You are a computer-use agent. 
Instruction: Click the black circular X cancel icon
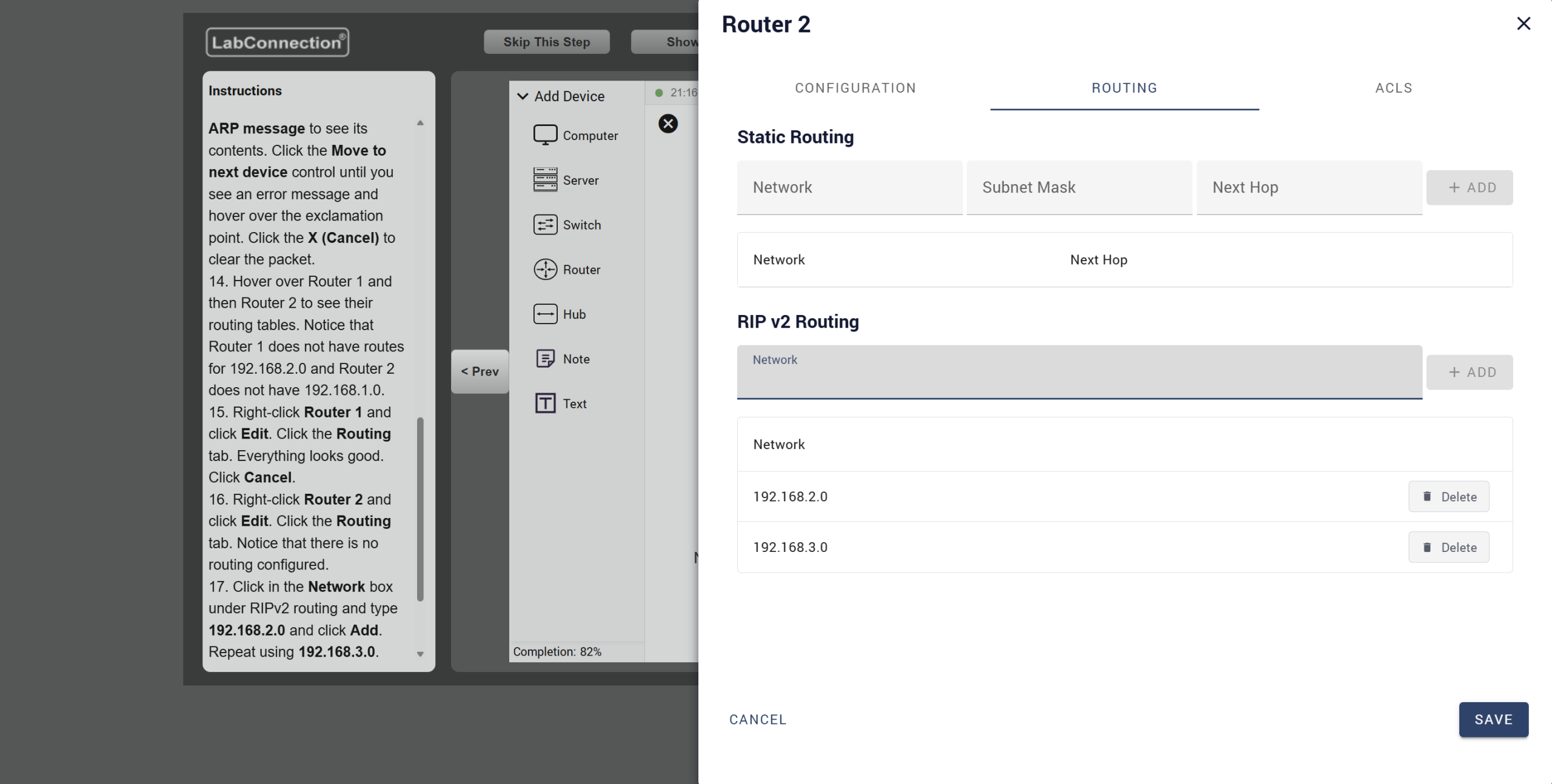(667, 124)
